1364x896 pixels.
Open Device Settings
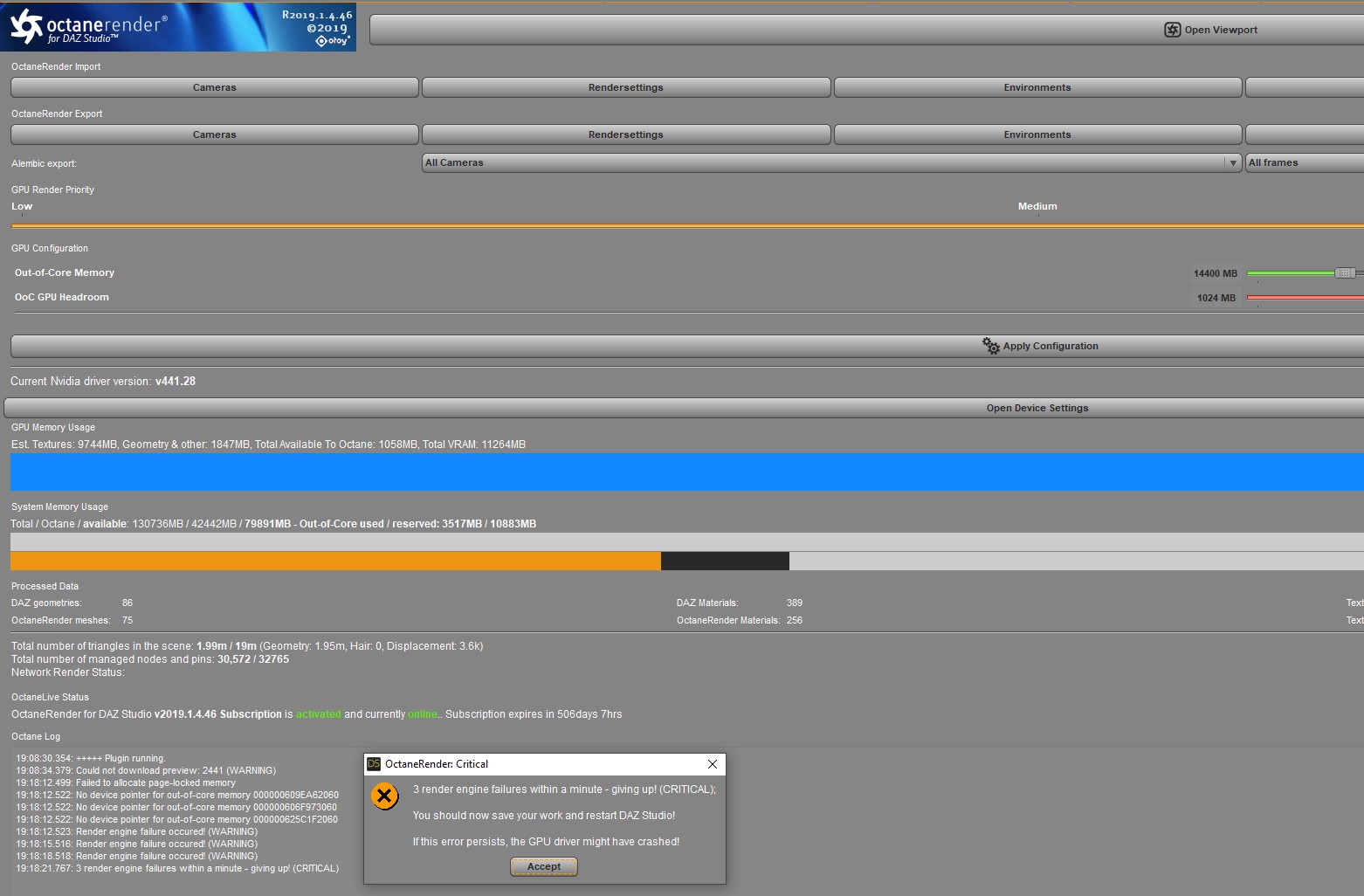coord(685,408)
